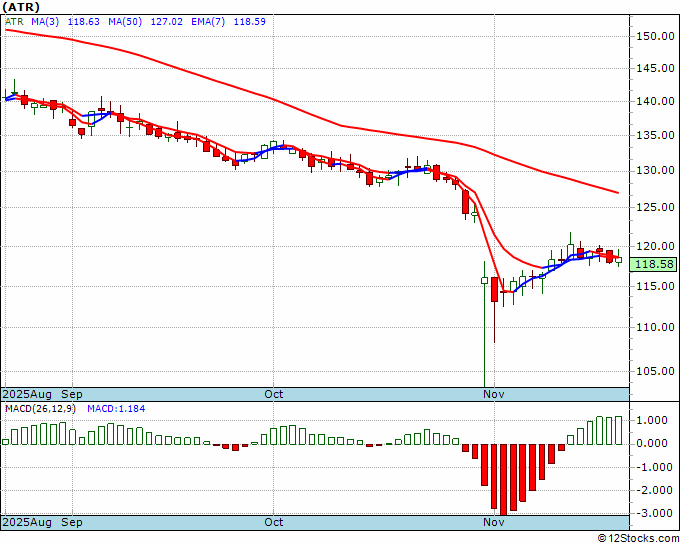Click Nov on the price chart date axis
The height and width of the screenshot is (546, 680).
click(x=494, y=394)
